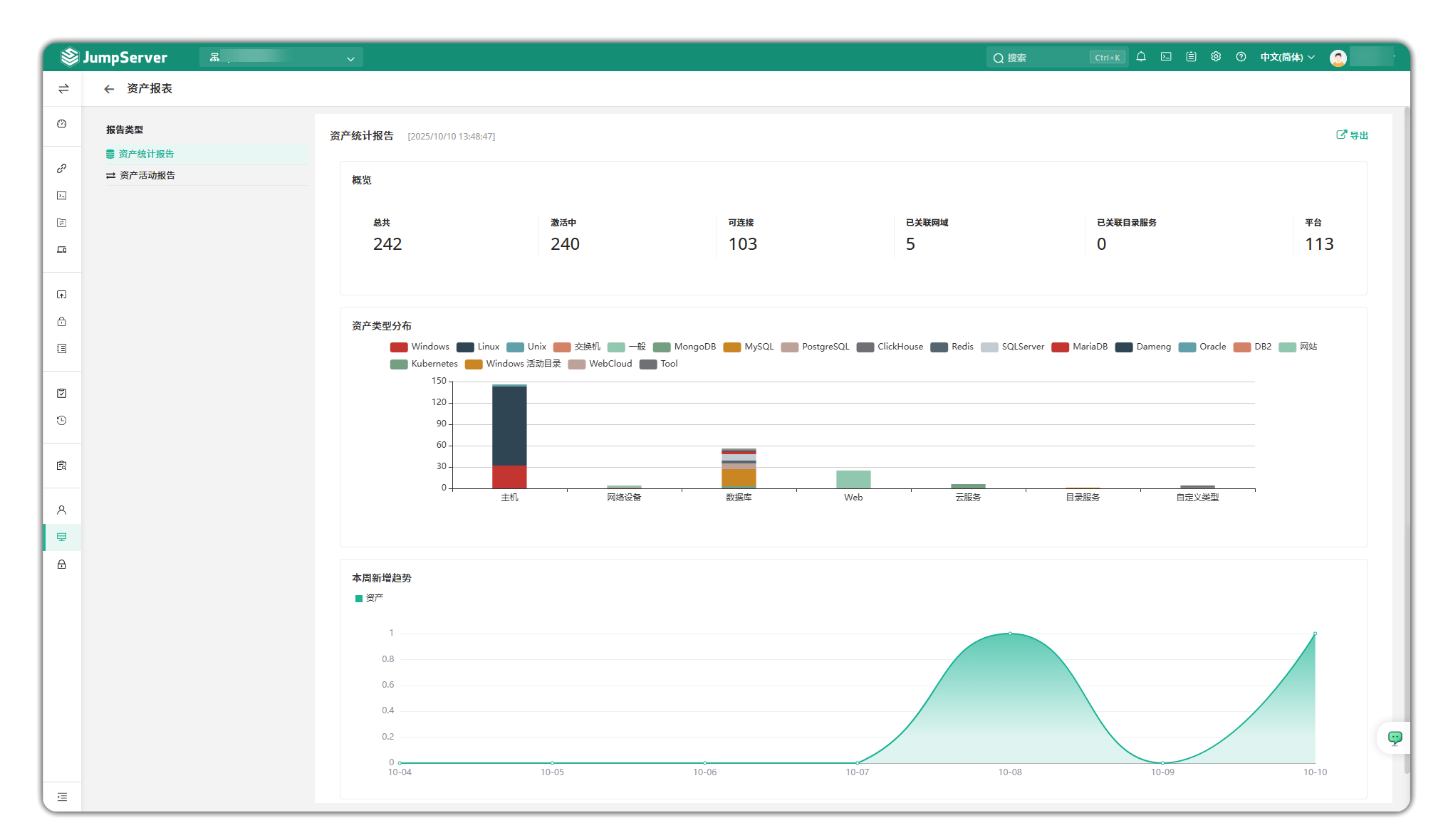Image resolution: width=1453 pixels, height=840 pixels.
Task: Click the back arrow beside 资产报表
Action: (109, 89)
